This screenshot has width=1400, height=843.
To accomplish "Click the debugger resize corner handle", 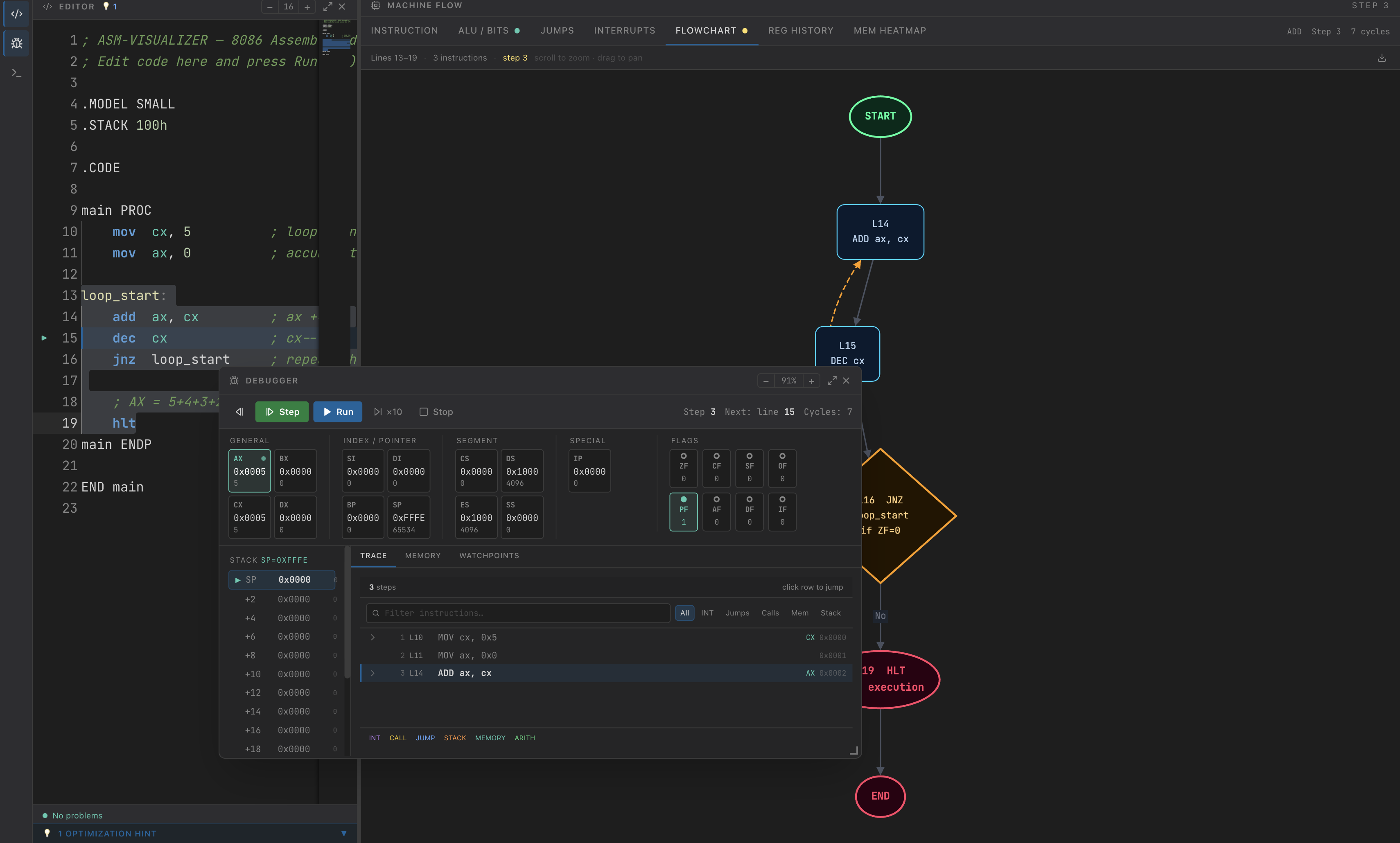I will pyautogui.click(x=854, y=751).
